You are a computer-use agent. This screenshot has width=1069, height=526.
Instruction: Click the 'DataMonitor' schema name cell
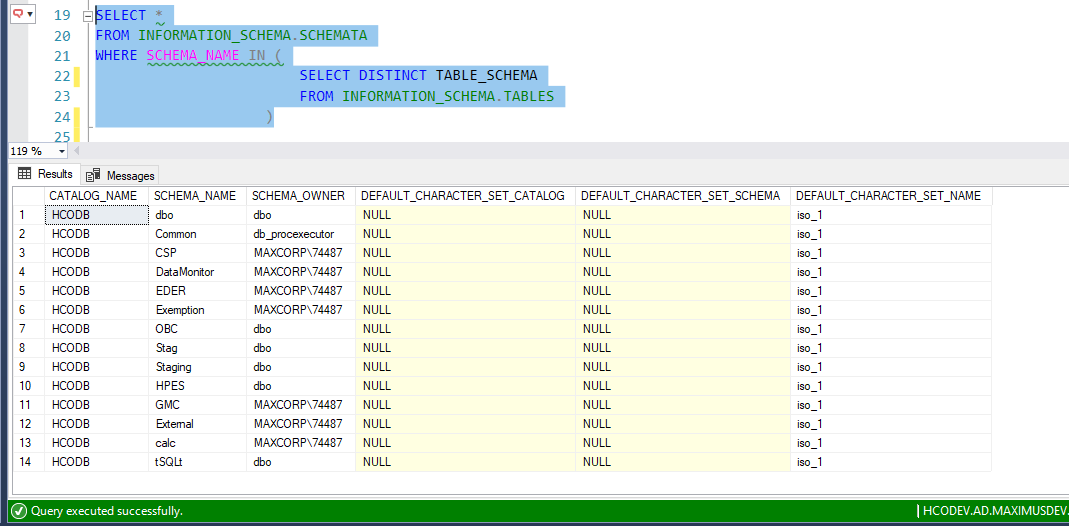[x=198, y=272]
